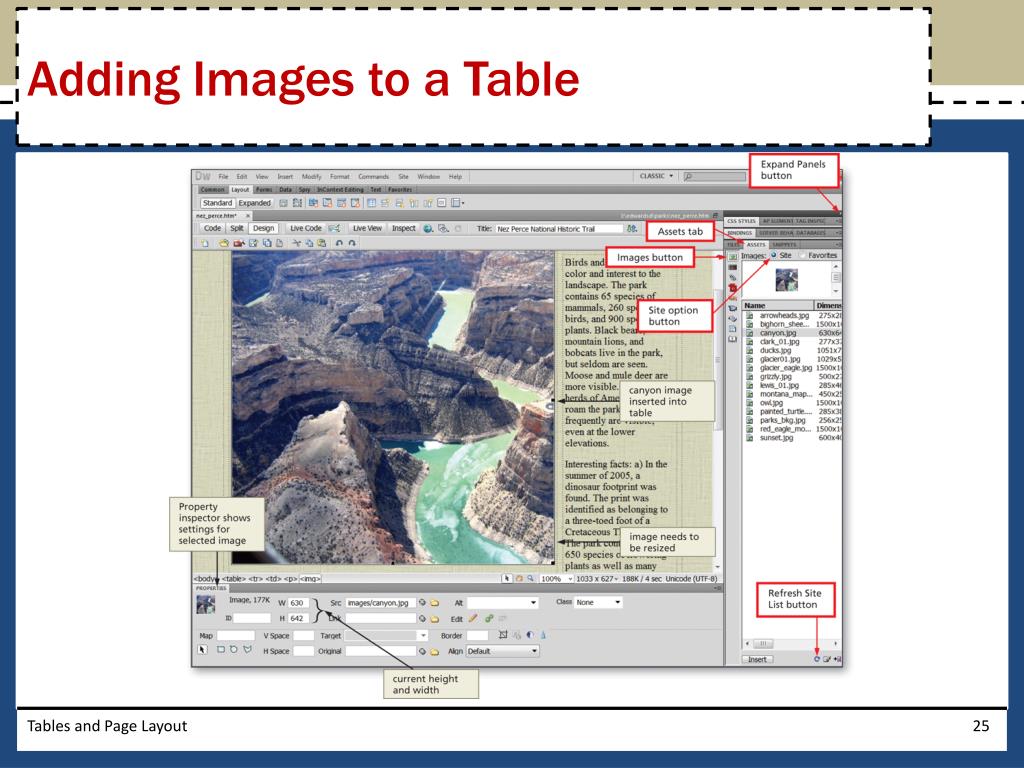Select canyon.jpg in the Assets list

click(x=793, y=333)
